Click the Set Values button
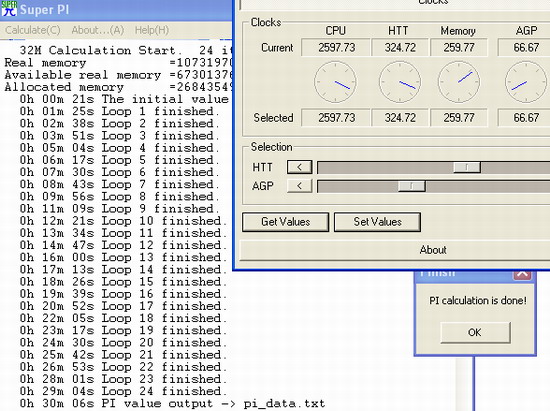Image resolution: width=550 pixels, height=411 pixels. (377, 222)
